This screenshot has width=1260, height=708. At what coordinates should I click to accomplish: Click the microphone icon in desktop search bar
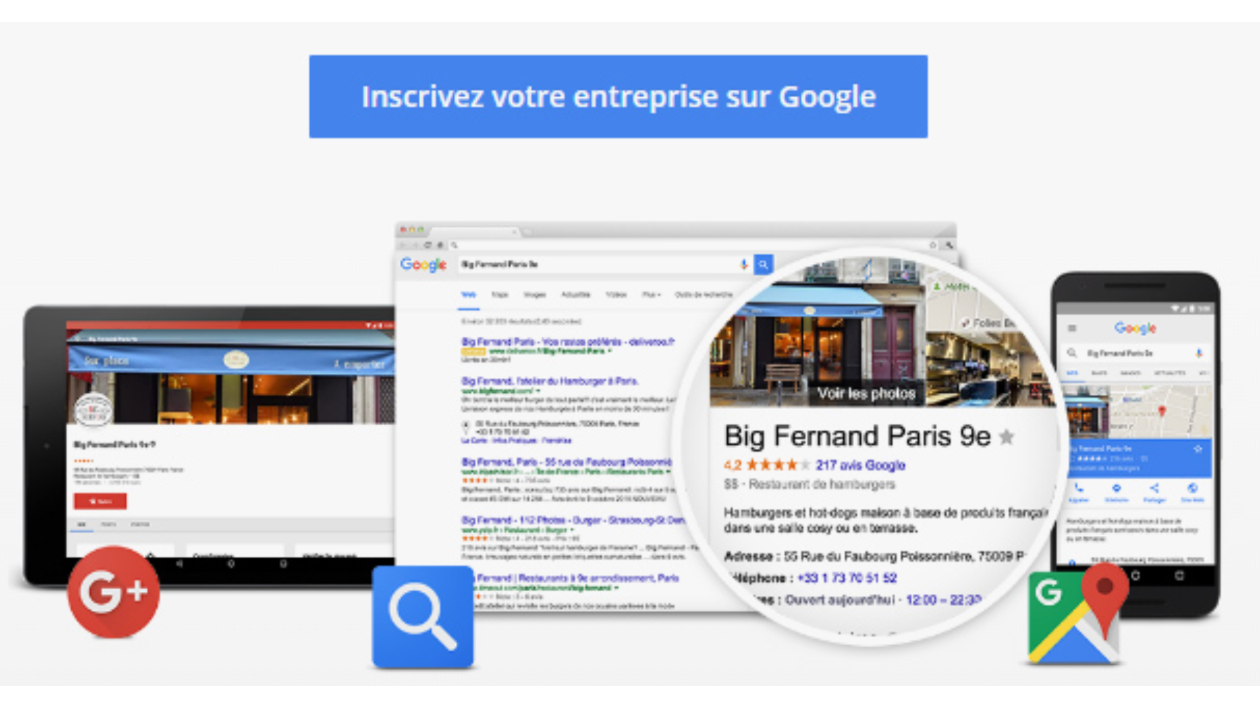pos(744,264)
